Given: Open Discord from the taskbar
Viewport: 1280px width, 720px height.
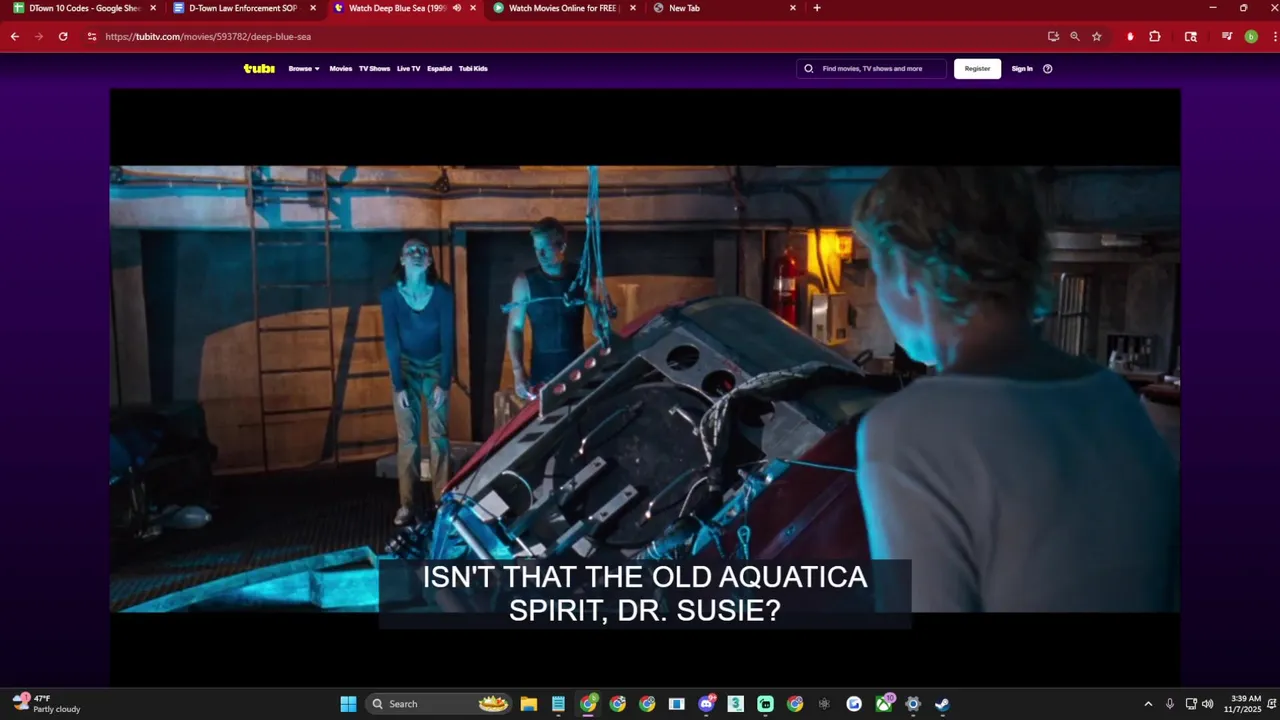Looking at the screenshot, I should 707,704.
